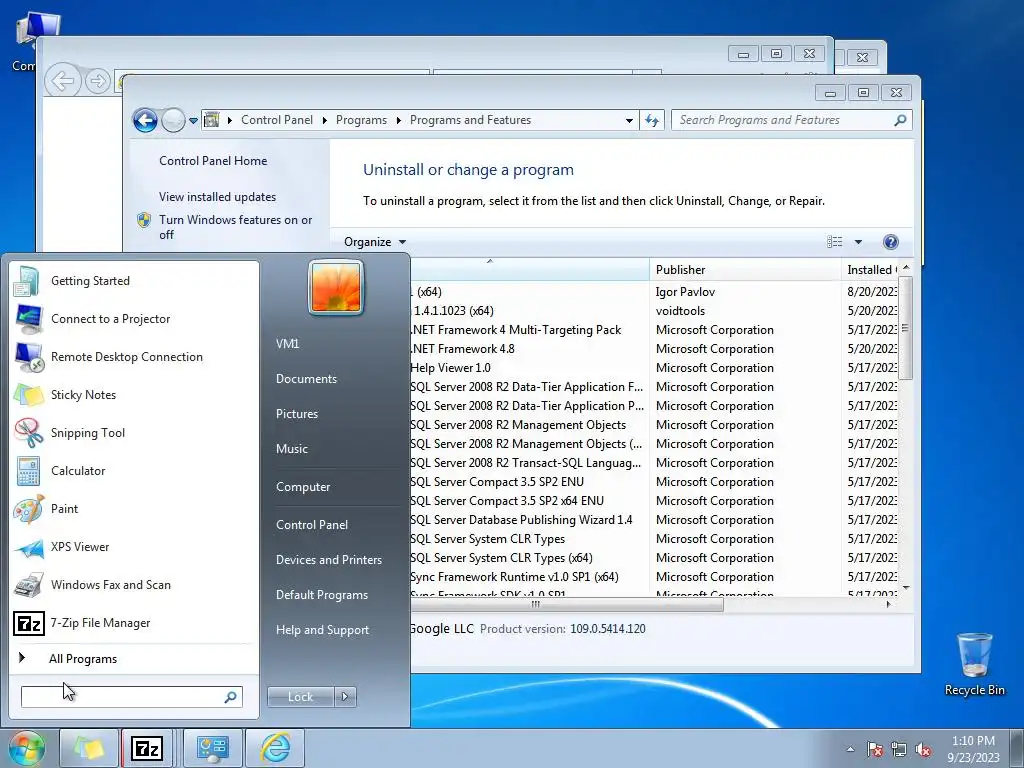Open the Programs and Features help icon

point(890,242)
